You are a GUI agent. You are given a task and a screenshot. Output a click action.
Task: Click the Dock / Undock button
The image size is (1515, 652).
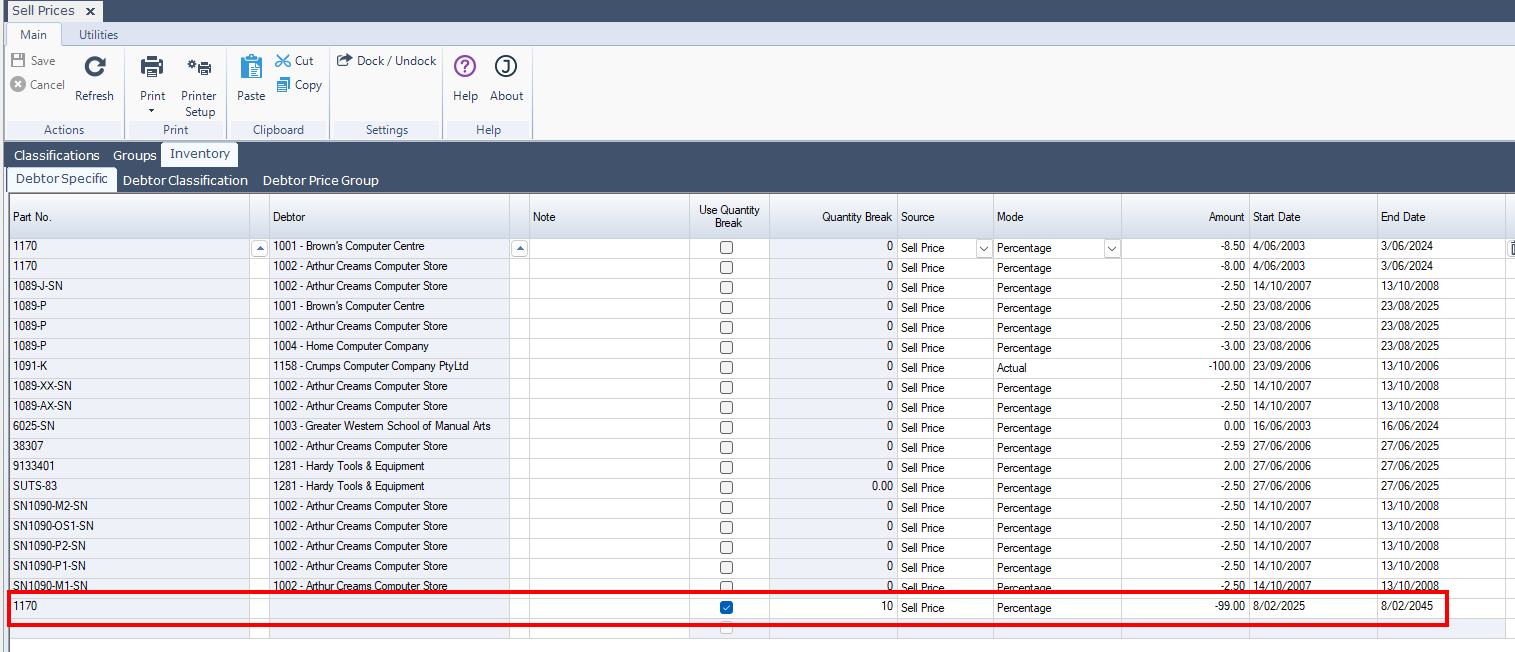(x=387, y=61)
